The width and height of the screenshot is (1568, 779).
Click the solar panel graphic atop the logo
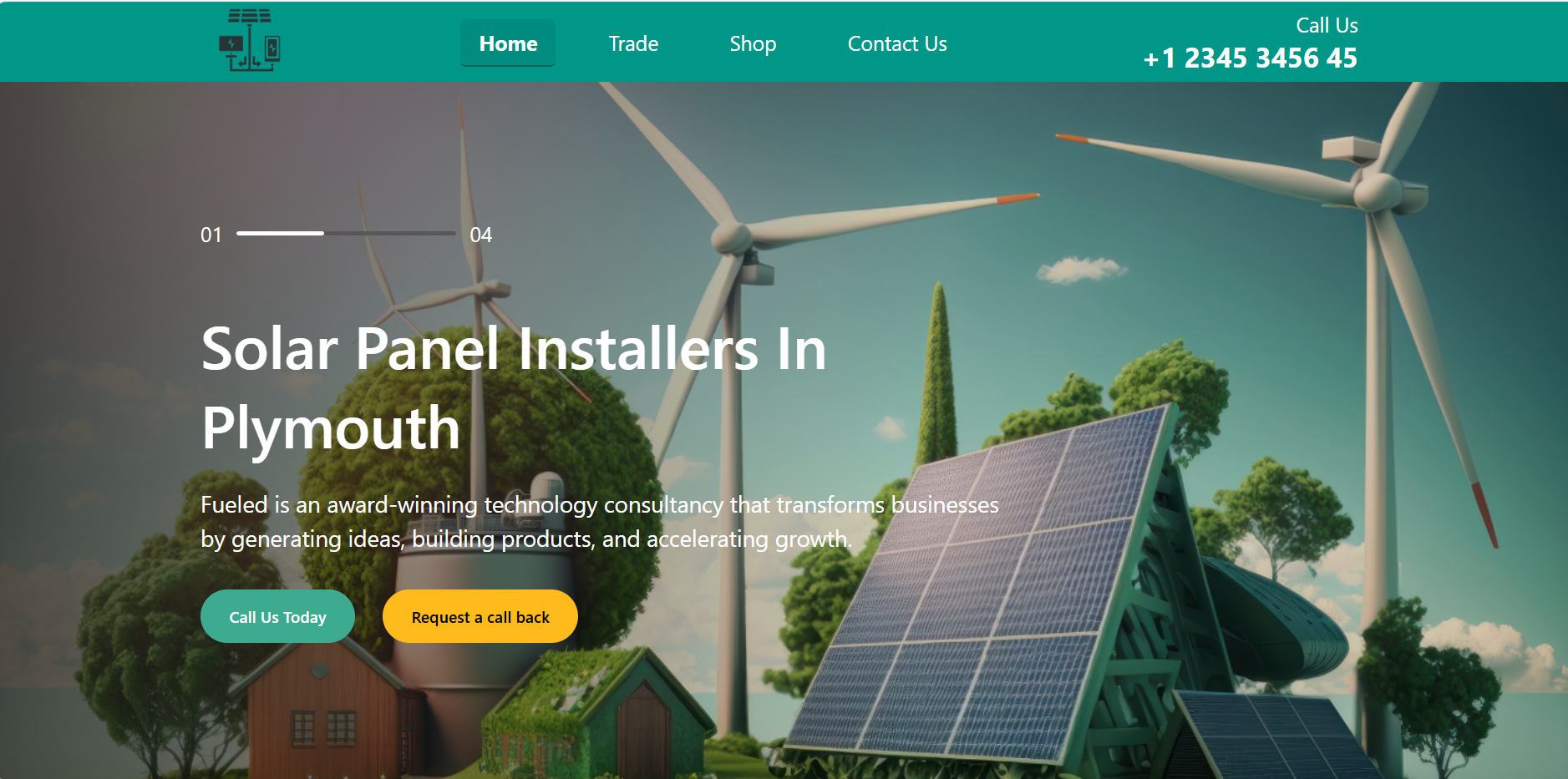pyautogui.click(x=249, y=16)
